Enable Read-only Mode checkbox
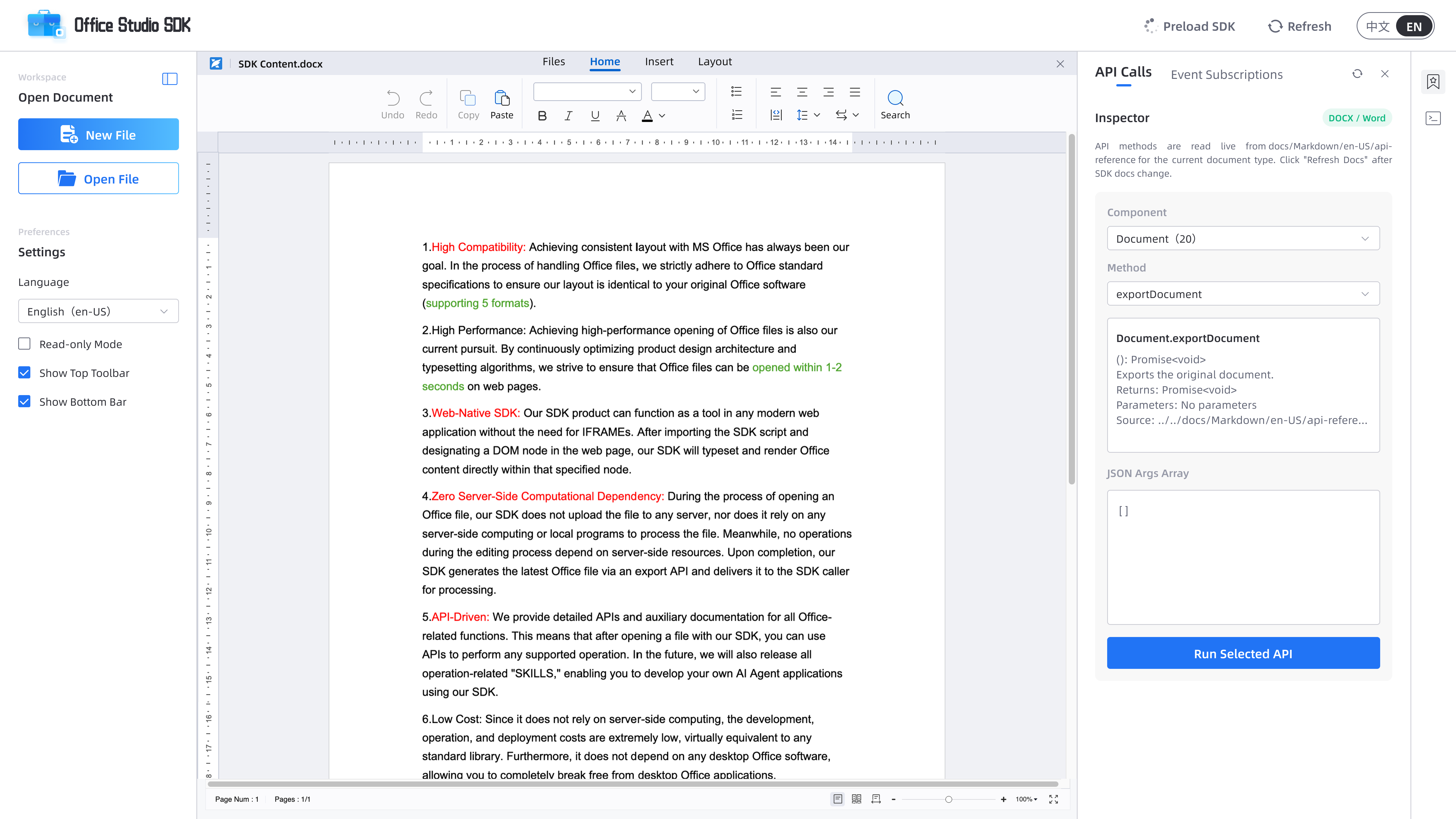 click(24, 344)
